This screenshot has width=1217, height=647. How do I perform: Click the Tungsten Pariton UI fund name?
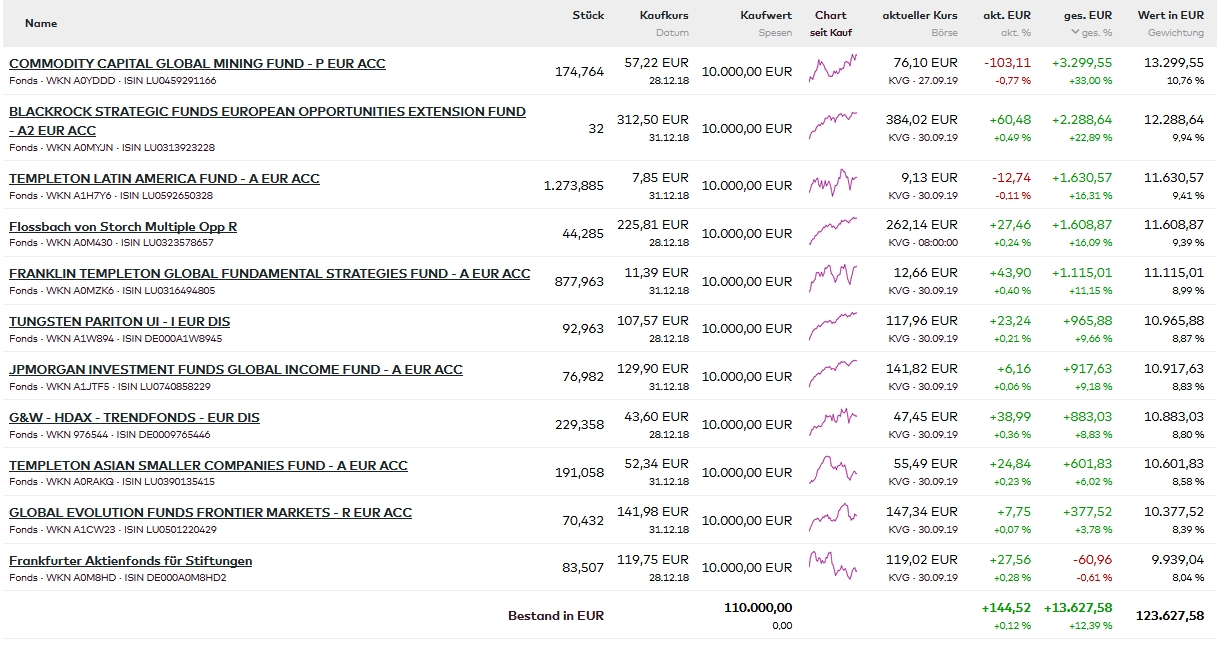(x=119, y=322)
